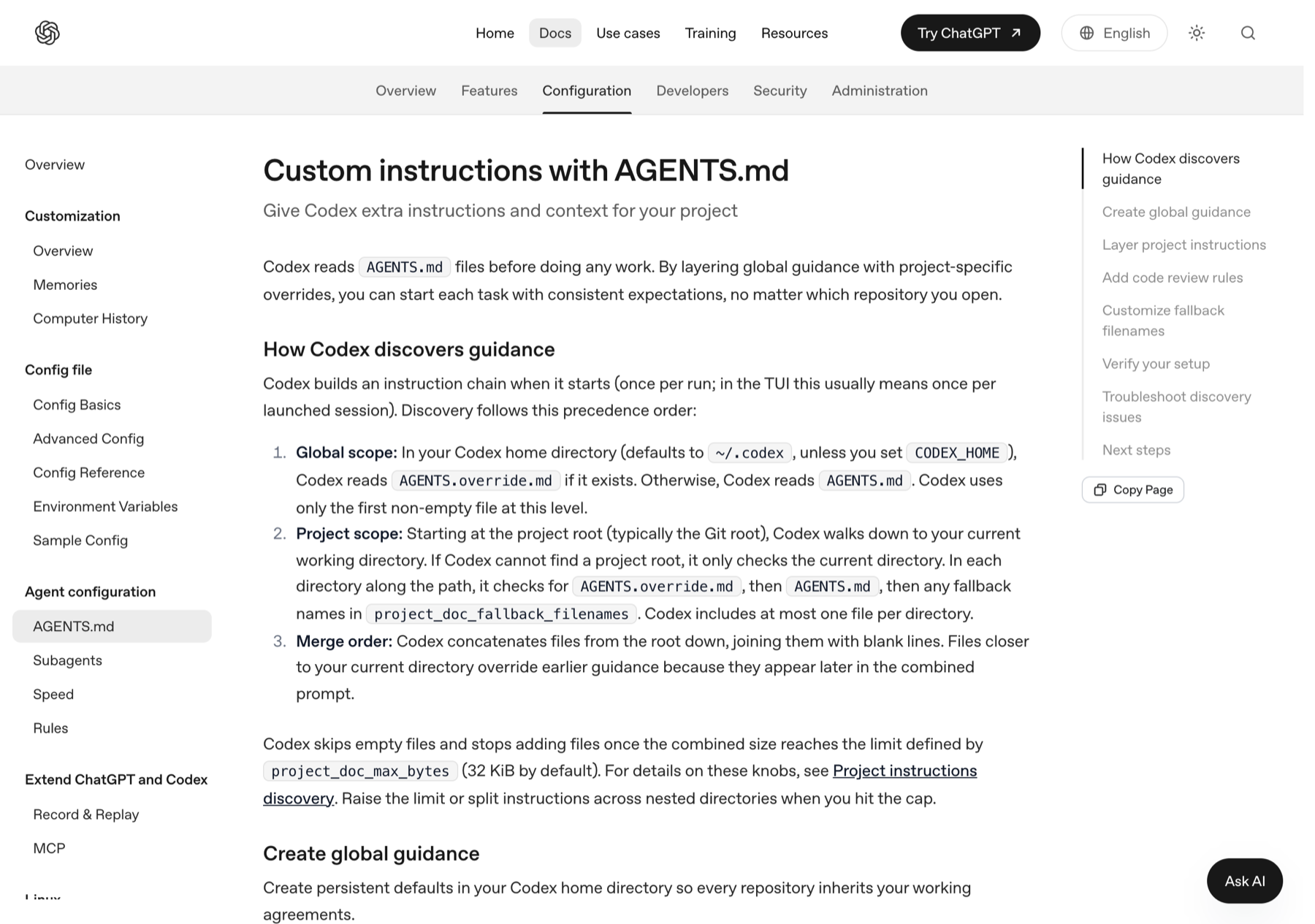Select AGENTS.md in the sidebar

(112, 626)
